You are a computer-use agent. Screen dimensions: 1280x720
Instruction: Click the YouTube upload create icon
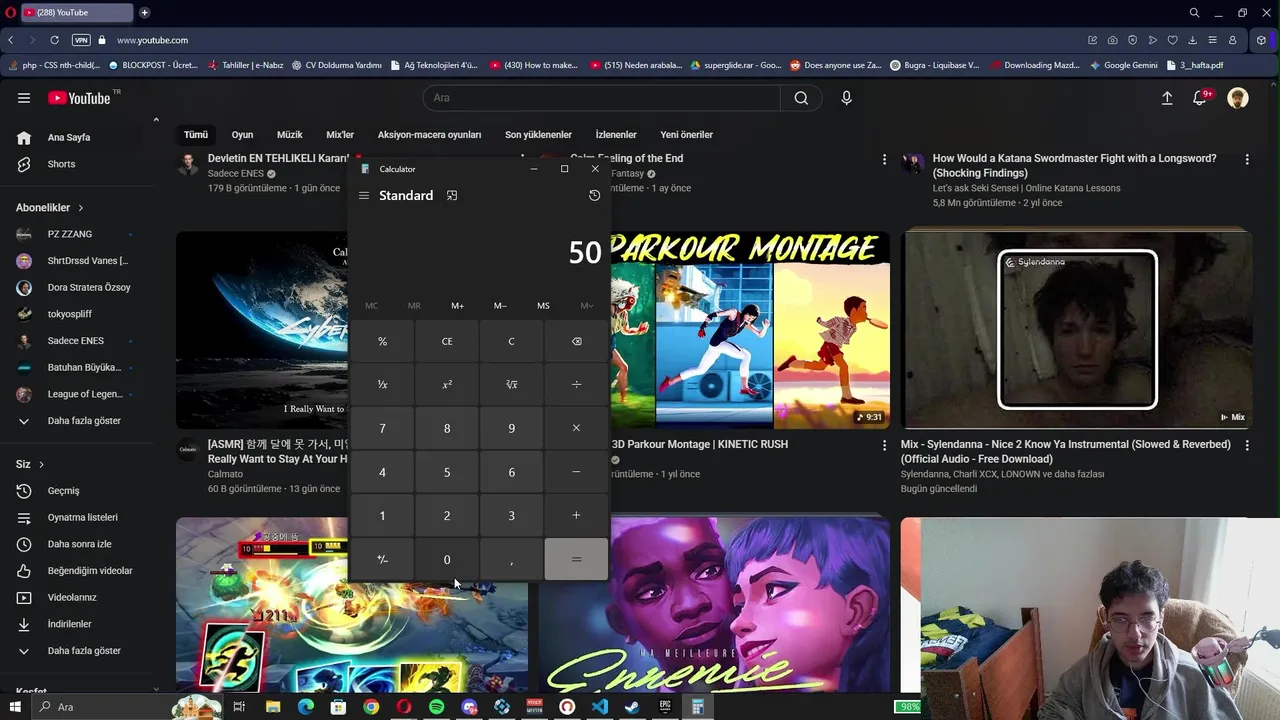pos(1166,98)
